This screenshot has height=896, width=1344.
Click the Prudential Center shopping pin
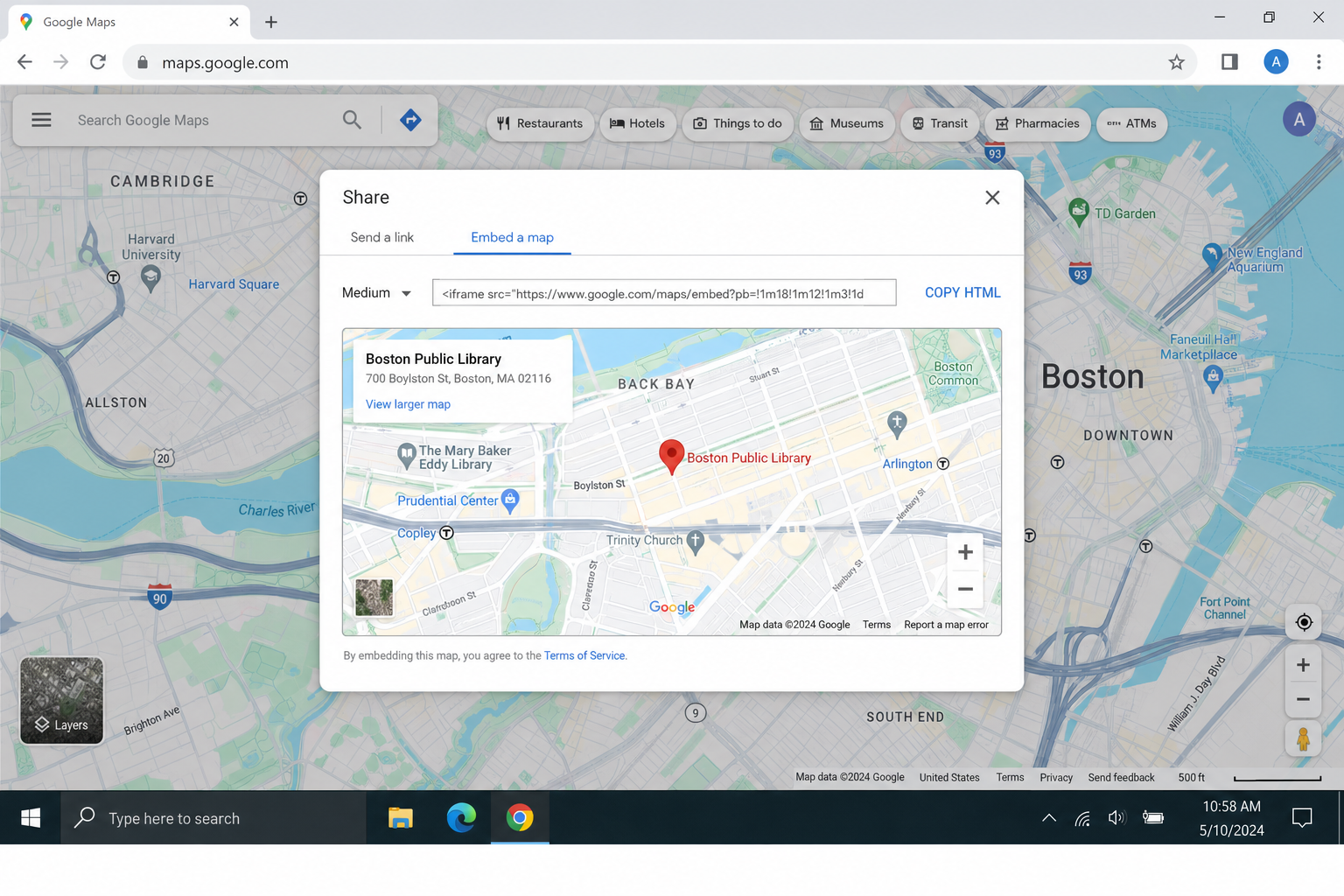tap(510, 500)
